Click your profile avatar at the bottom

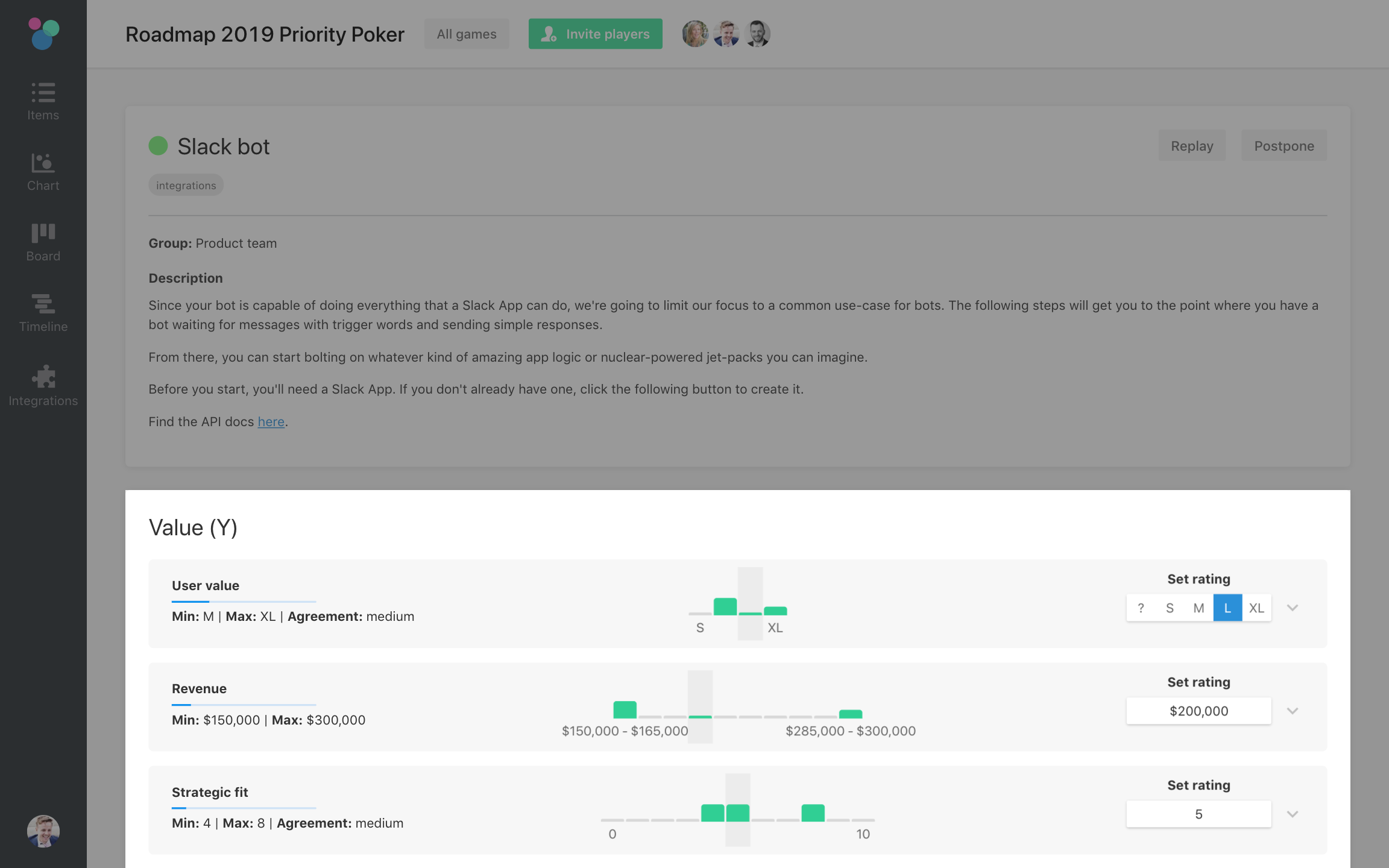[43, 831]
